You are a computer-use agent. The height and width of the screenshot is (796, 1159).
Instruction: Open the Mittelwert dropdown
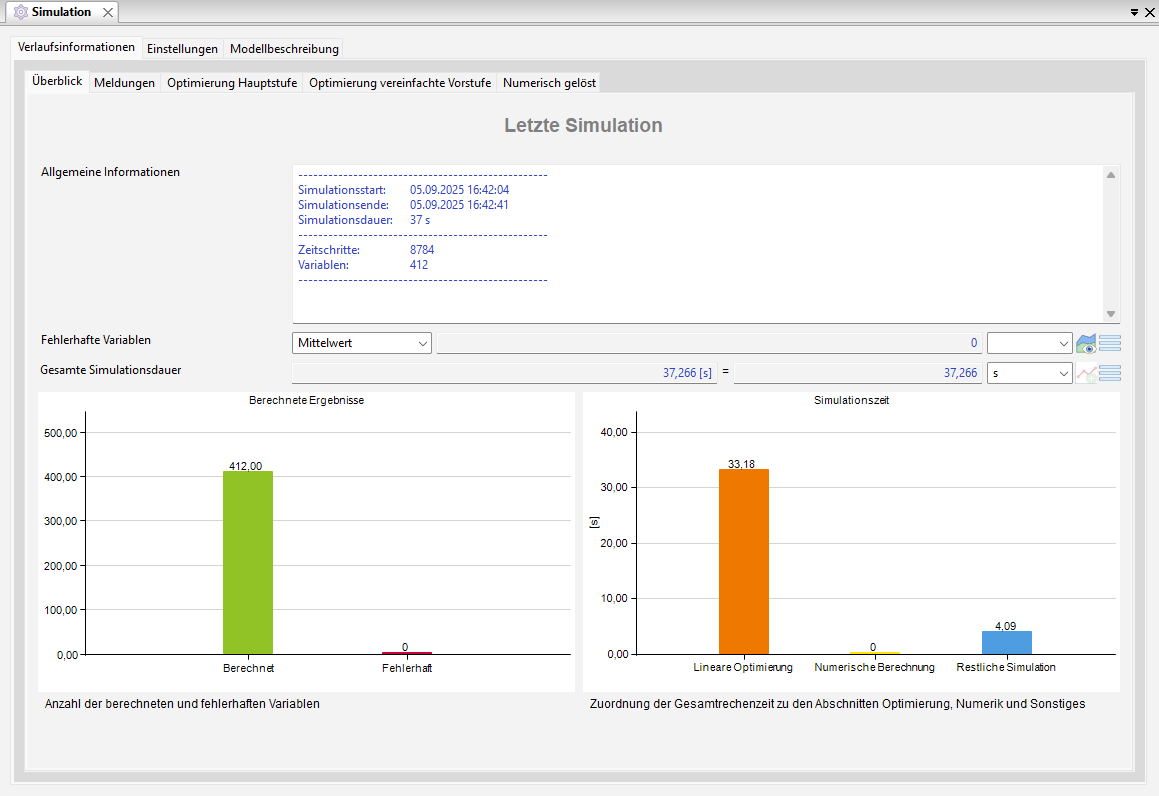[x=362, y=343]
